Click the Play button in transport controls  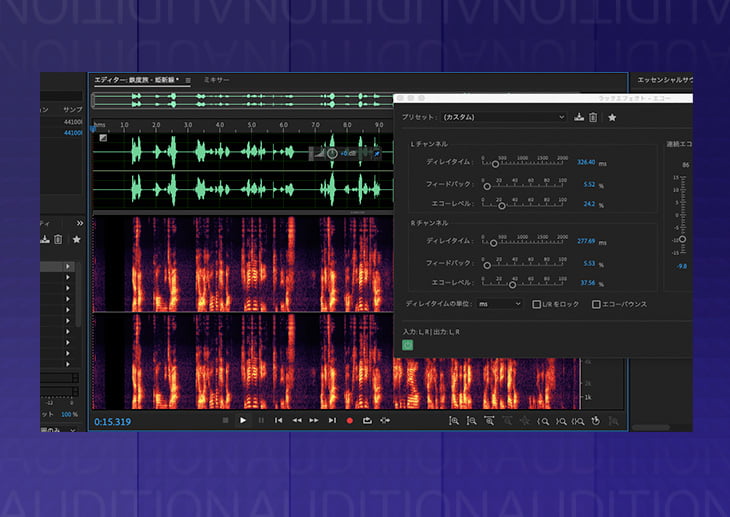coord(242,421)
